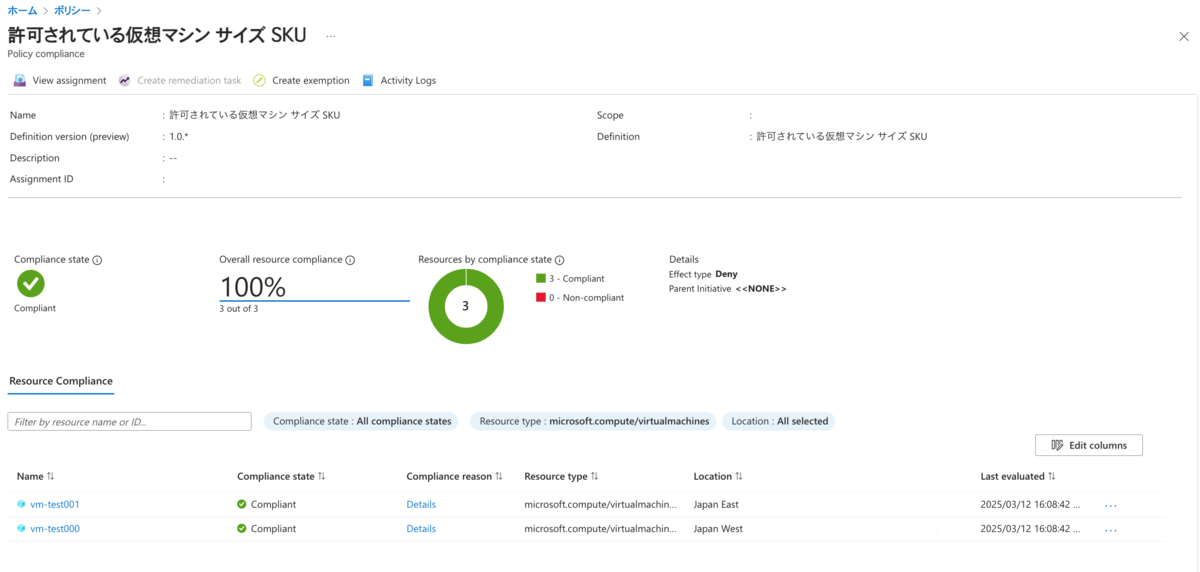Click the Create remediation task icon

point(125,80)
